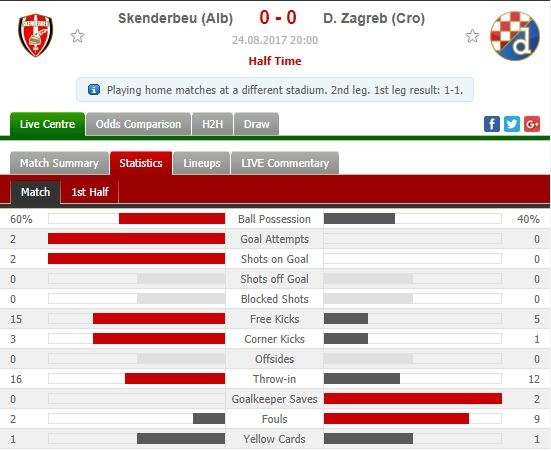
Task: Click the Dinamo Zagreb team crest logo
Action: tap(515, 36)
